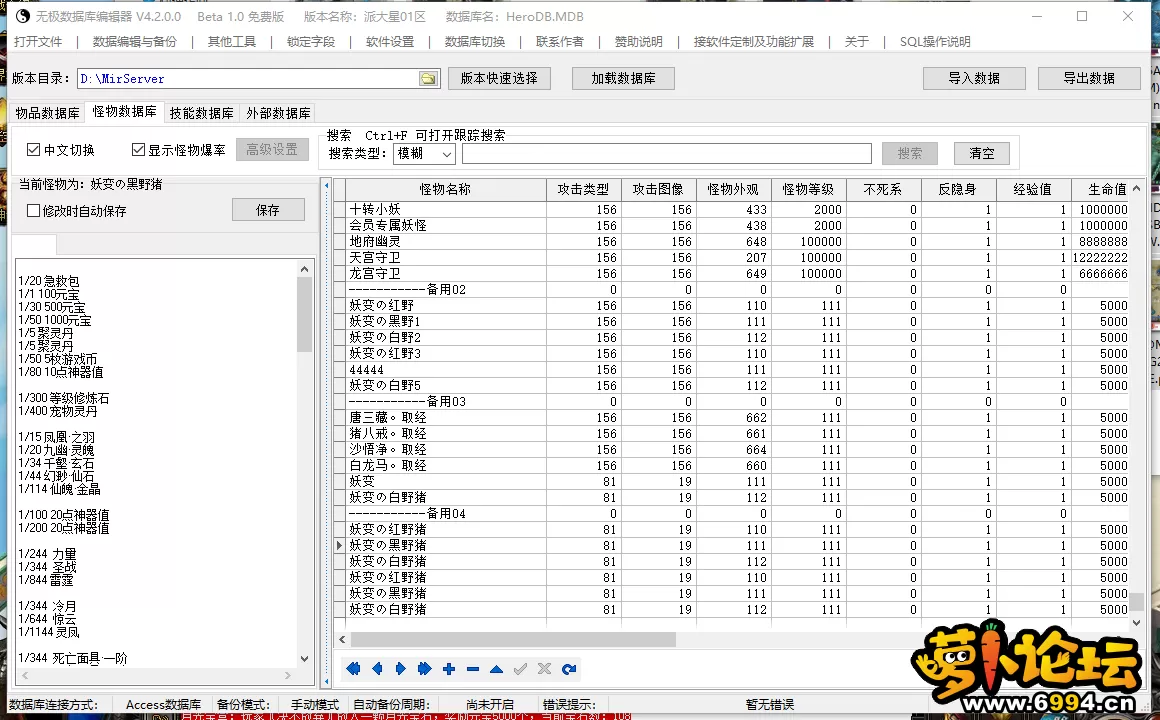Click the edit record triangle icon
This screenshot has width=1160, height=720.
click(x=496, y=669)
